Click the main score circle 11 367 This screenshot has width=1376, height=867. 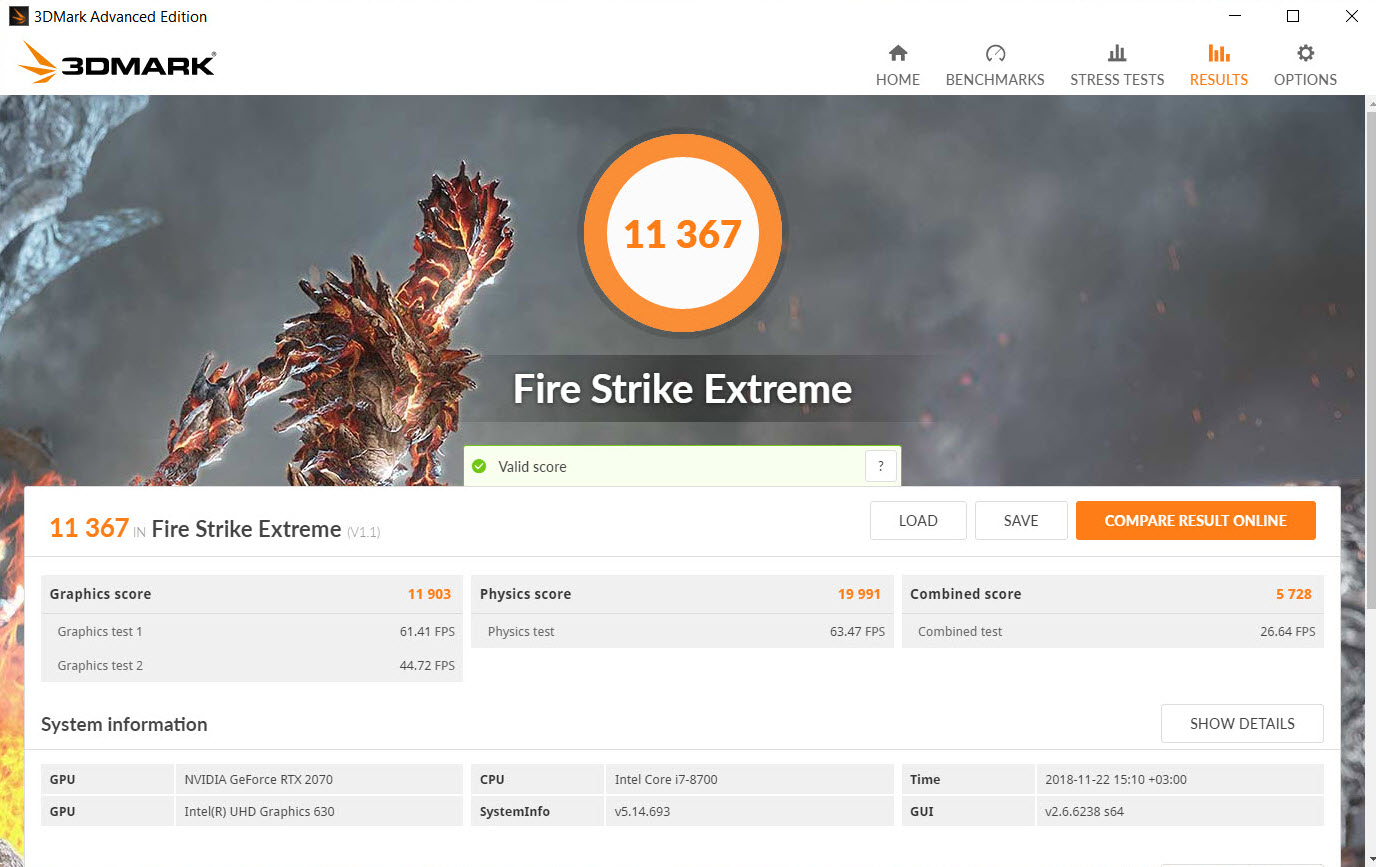point(682,233)
